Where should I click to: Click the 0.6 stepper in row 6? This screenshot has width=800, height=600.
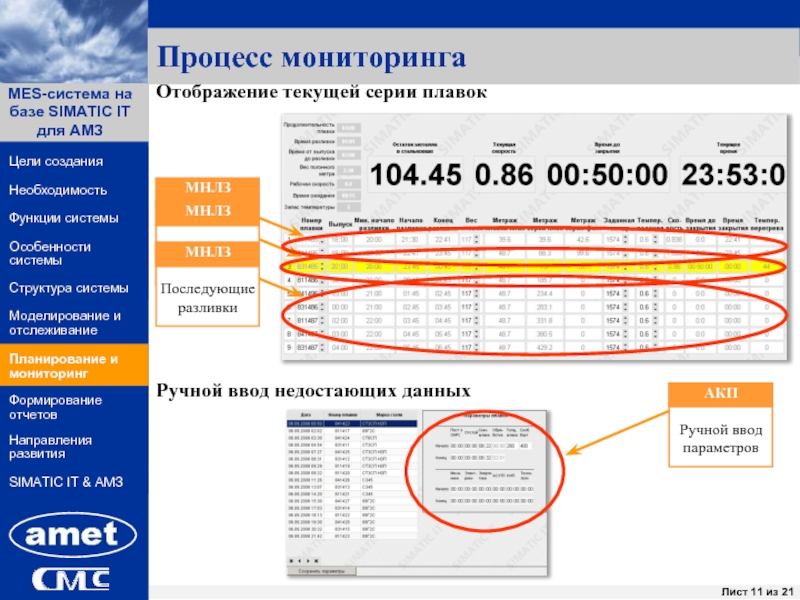(x=655, y=307)
